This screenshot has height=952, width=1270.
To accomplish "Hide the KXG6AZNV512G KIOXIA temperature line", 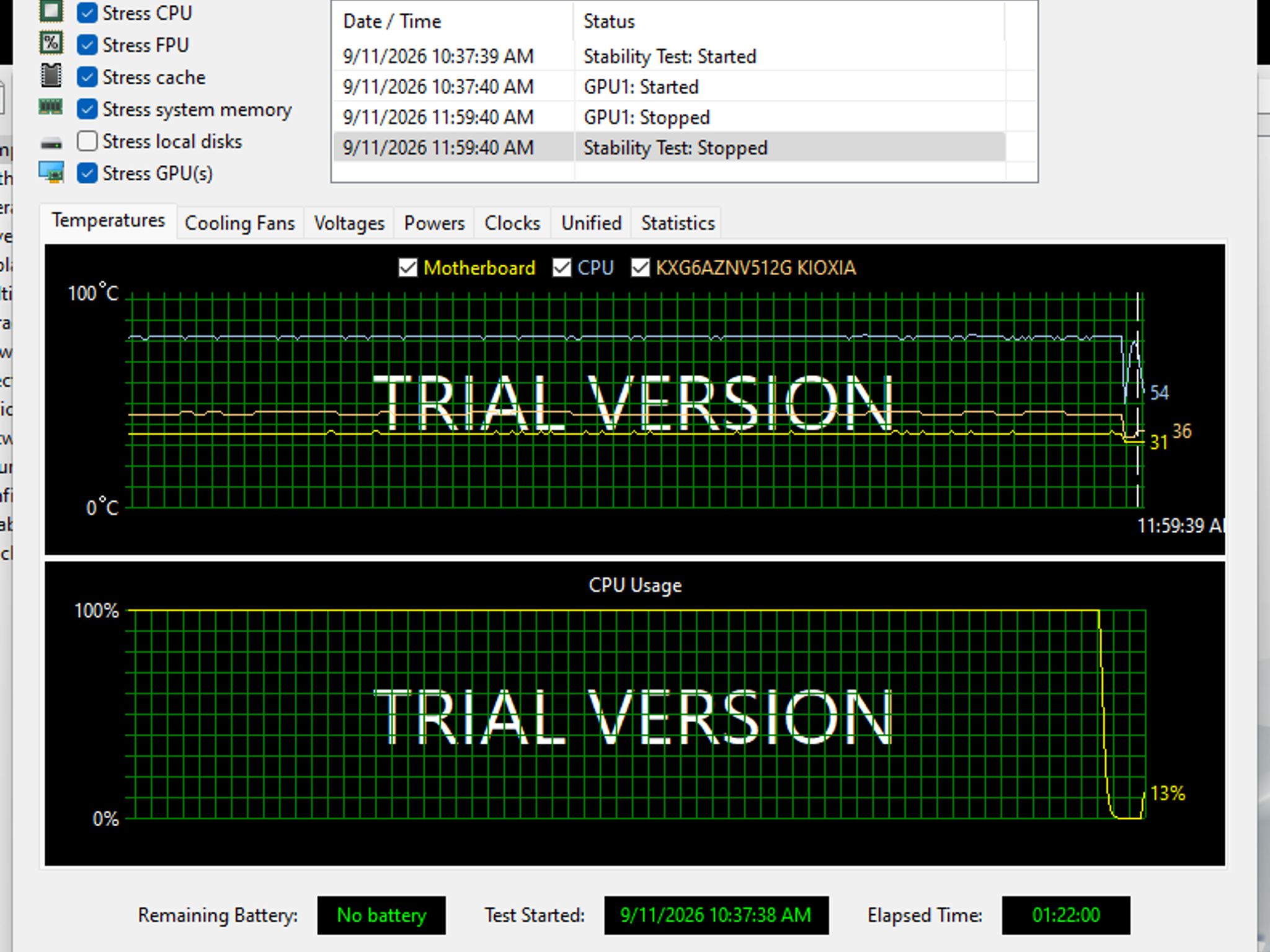I will click(640, 268).
